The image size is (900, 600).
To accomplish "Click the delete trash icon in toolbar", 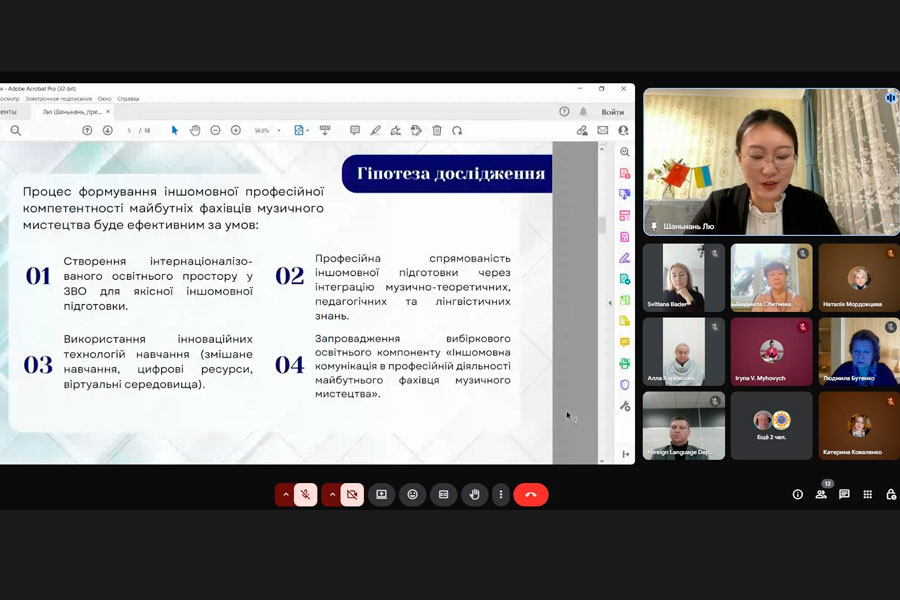I will [x=437, y=130].
